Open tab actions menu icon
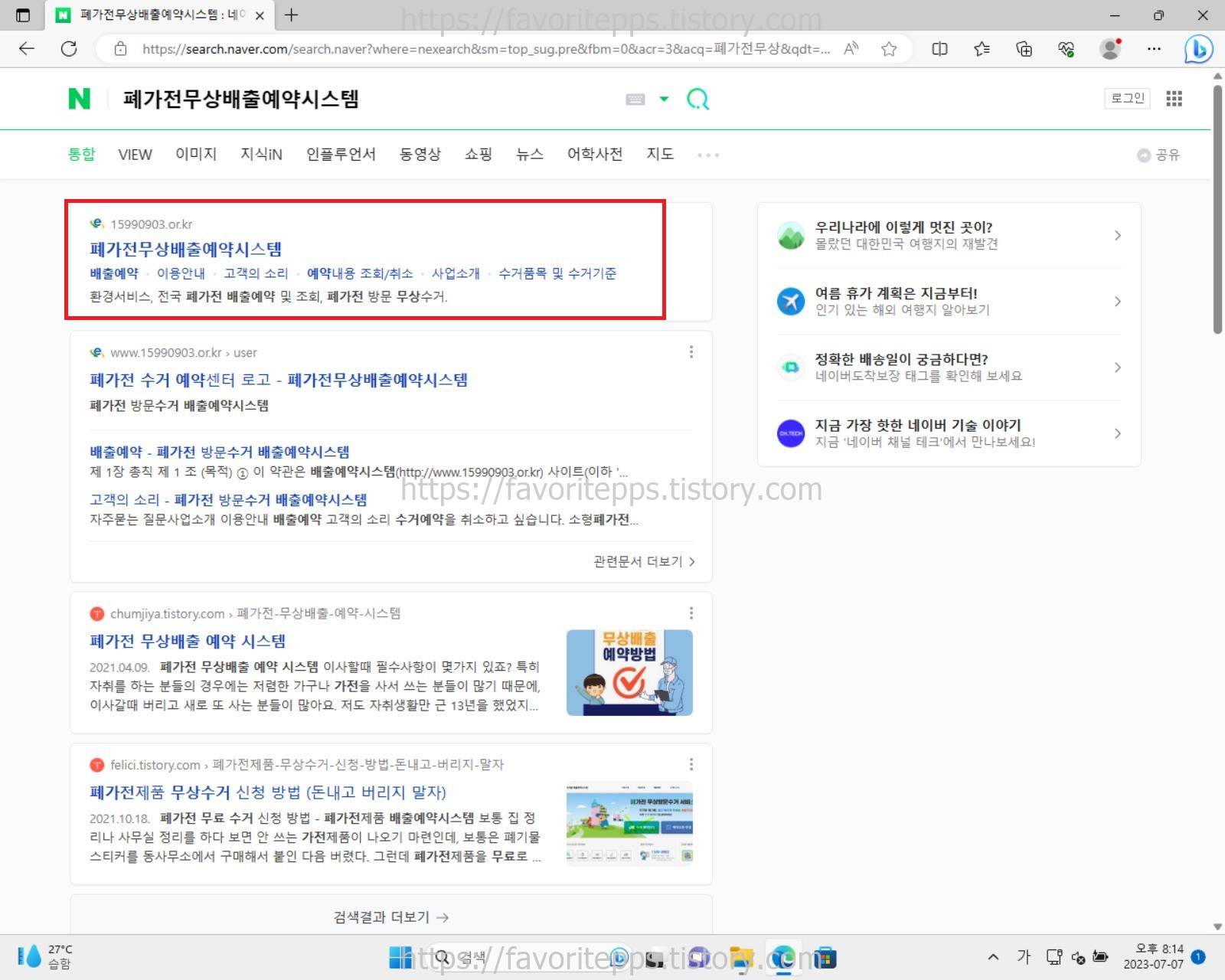This screenshot has height=980, width=1225. click(x=23, y=15)
